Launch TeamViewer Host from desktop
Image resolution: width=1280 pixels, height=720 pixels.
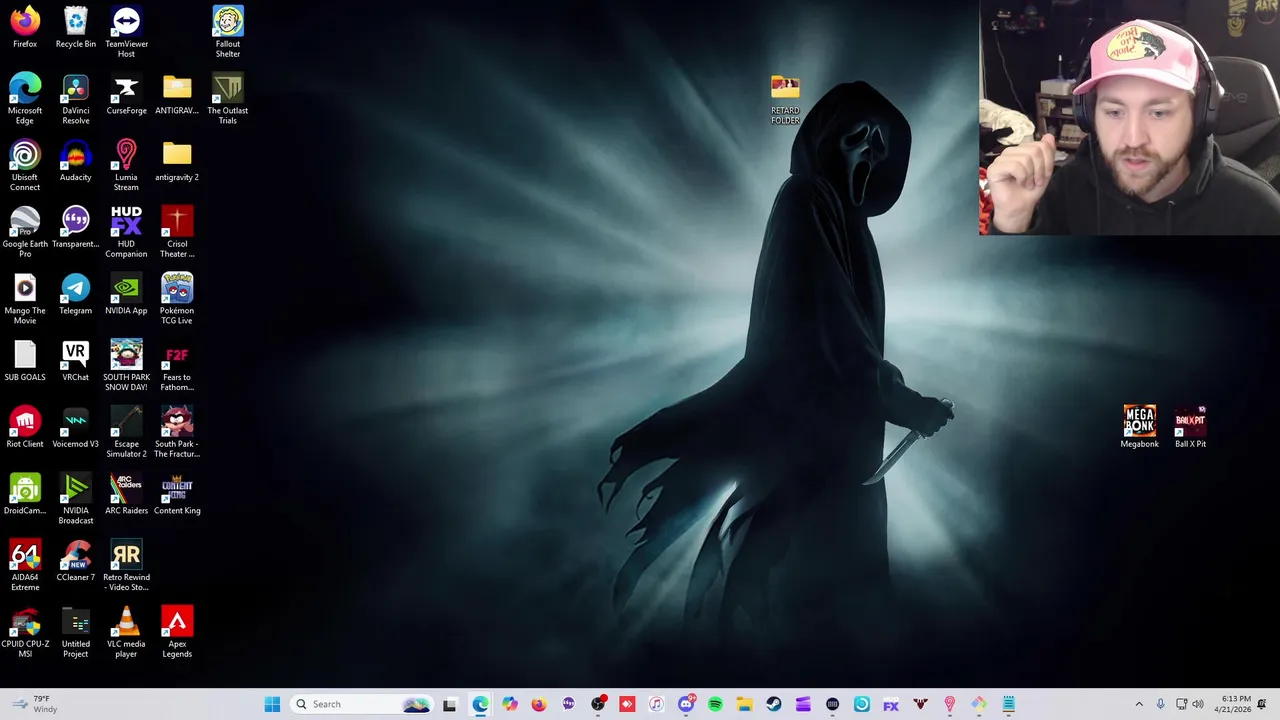126,32
